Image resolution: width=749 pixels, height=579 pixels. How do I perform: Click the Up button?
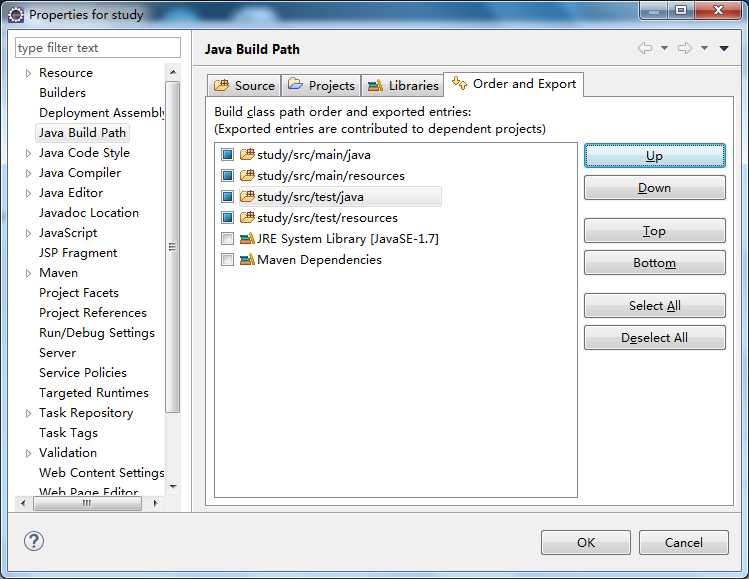coord(654,156)
